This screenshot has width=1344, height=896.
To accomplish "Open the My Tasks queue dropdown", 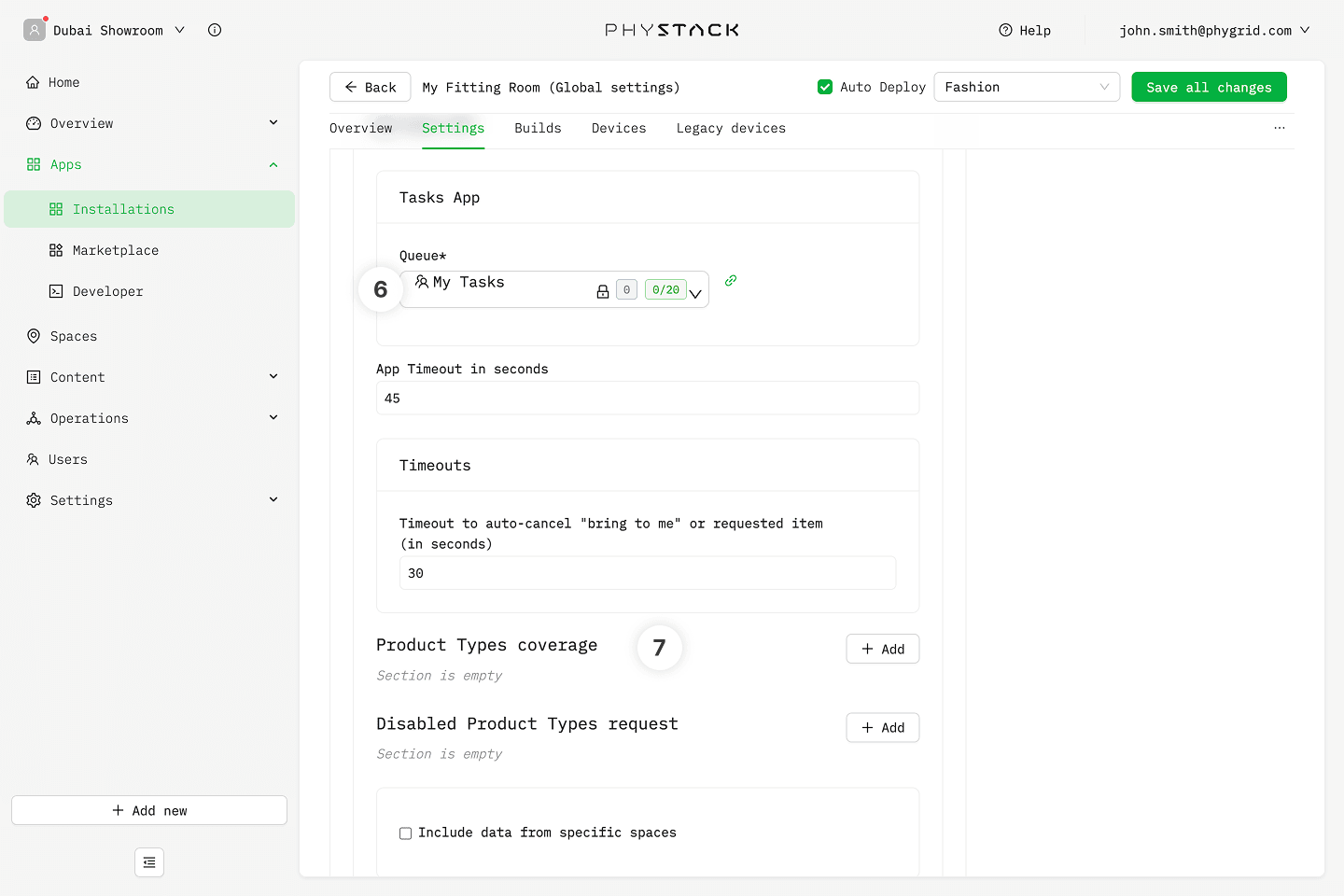I will (x=554, y=289).
